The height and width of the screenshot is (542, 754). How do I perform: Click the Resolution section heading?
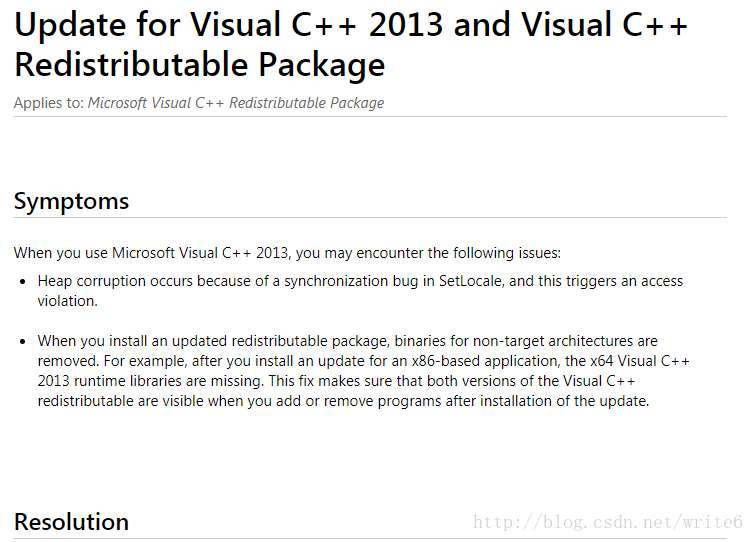pos(71,522)
